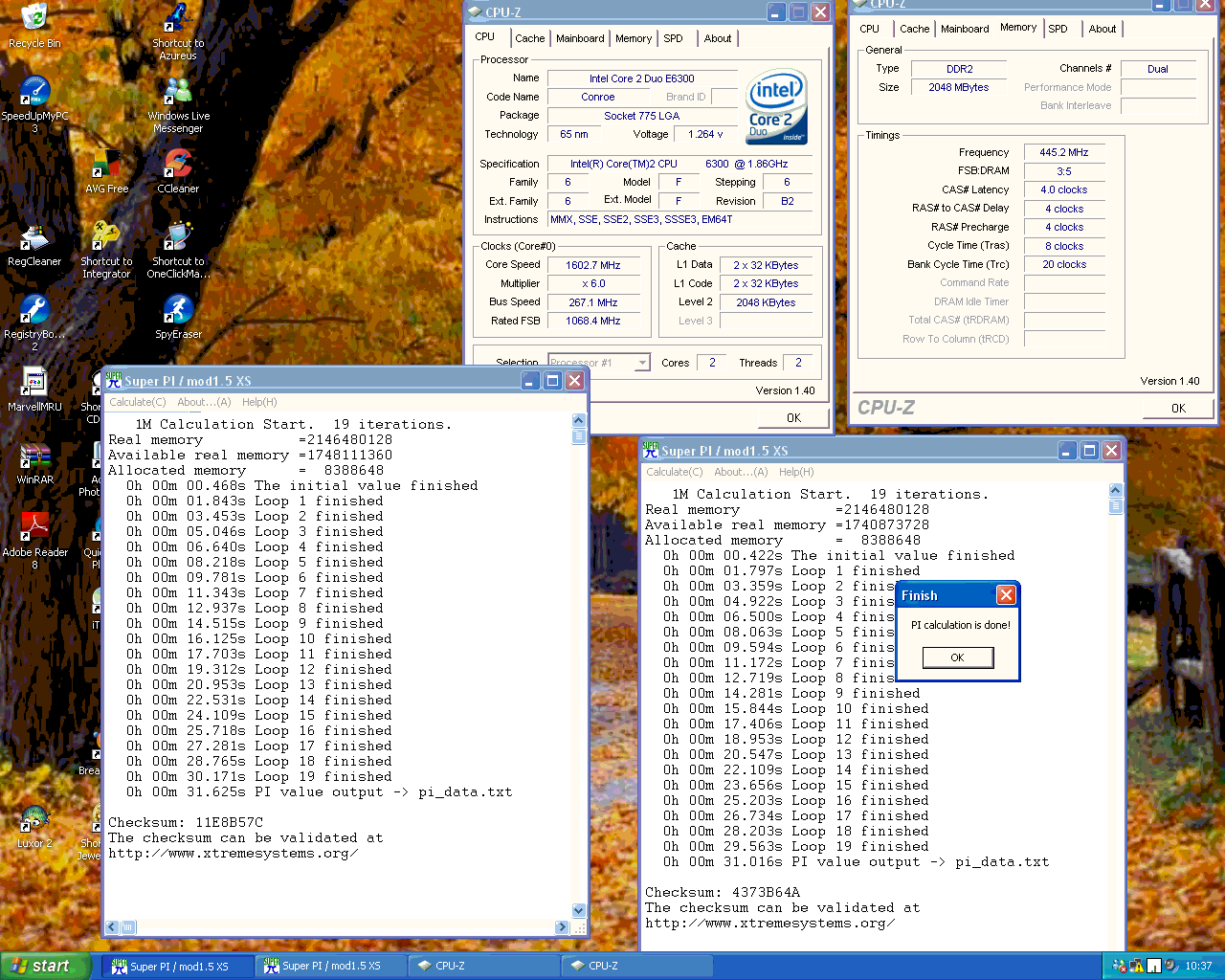Screen dimensions: 1225x980
Task: Open Calculate(C) menu in left Super PI
Action: pyautogui.click(x=137, y=402)
